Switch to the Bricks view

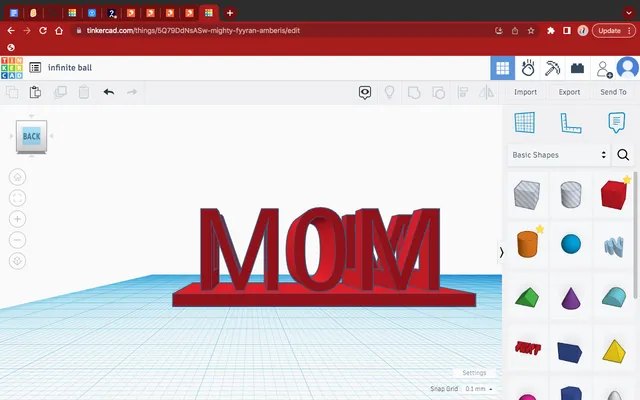tap(578, 68)
